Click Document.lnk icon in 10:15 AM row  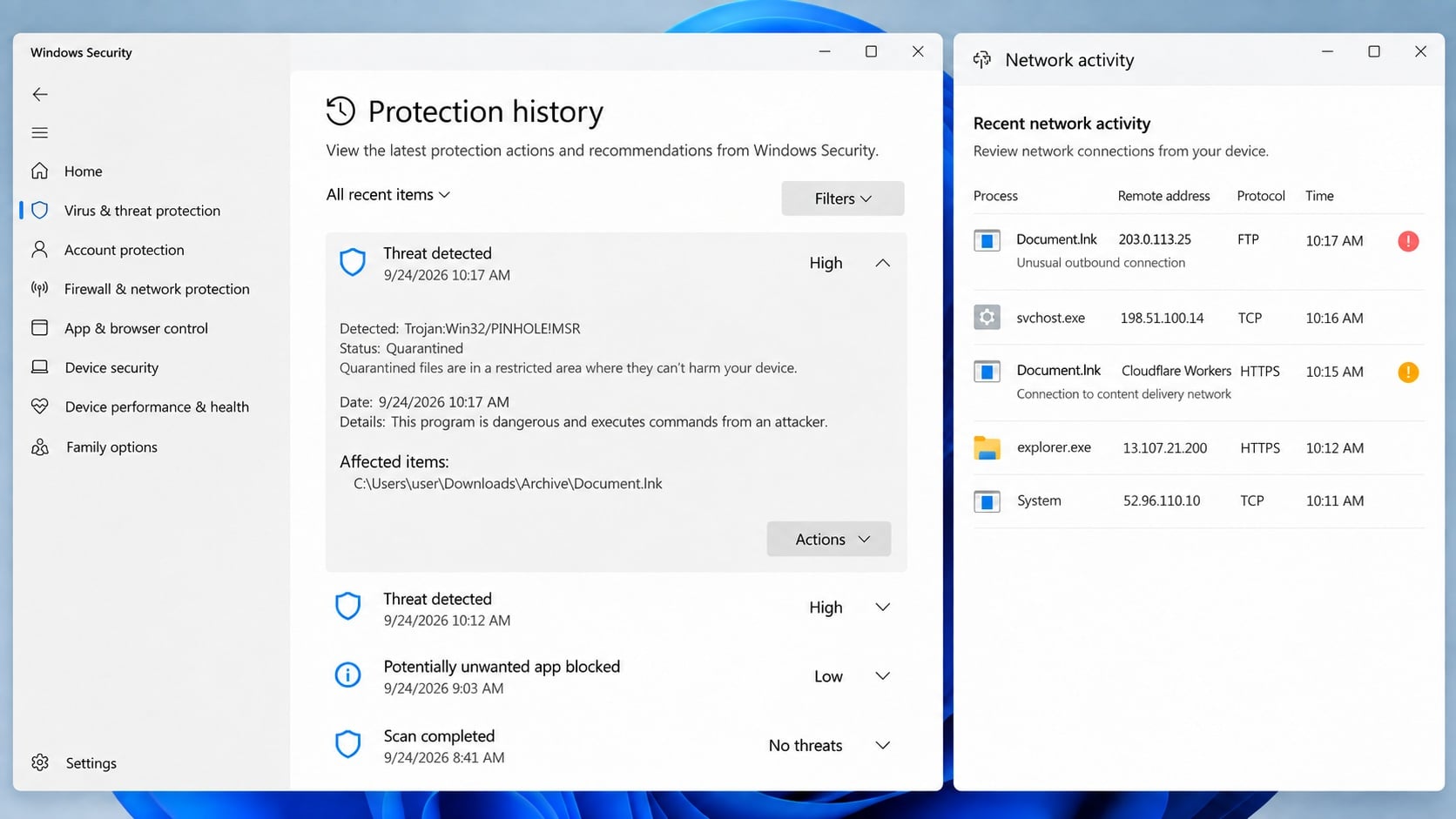click(x=987, y=372)
